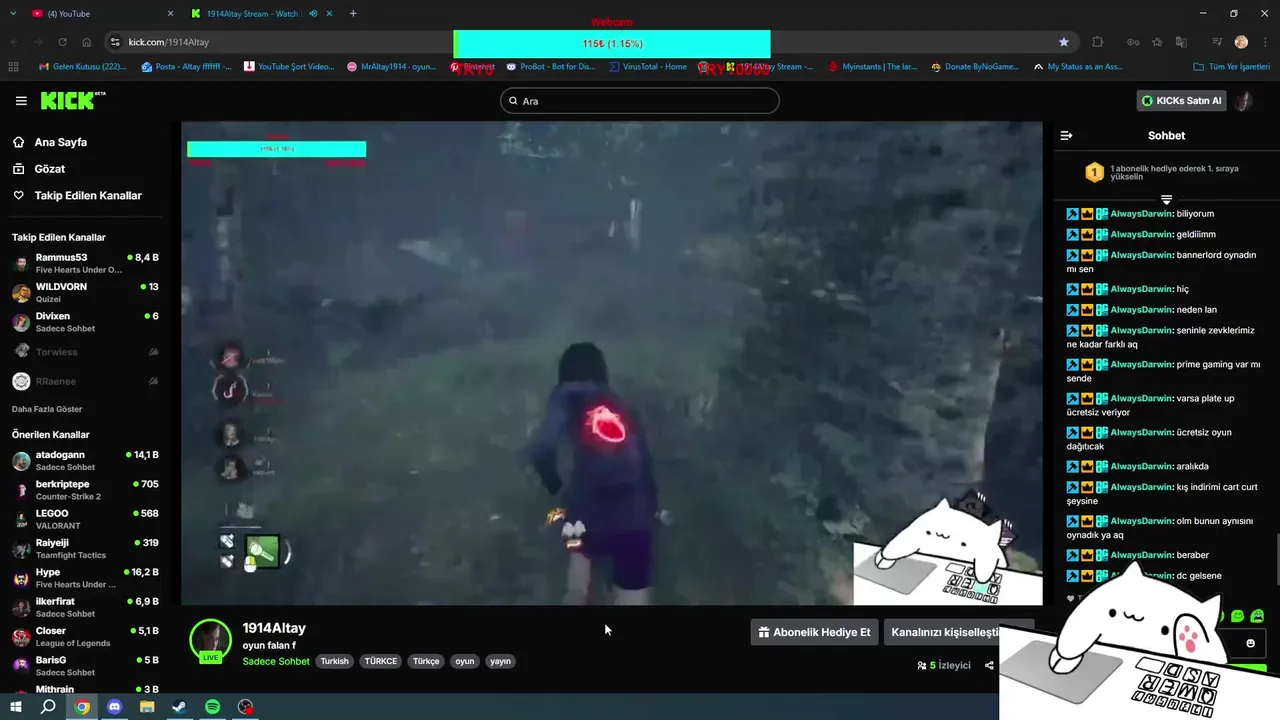Viewport: 1280px width, 720px height.
Task: Open LEGOO VALORANT channel
Action: tap(84, 520)
